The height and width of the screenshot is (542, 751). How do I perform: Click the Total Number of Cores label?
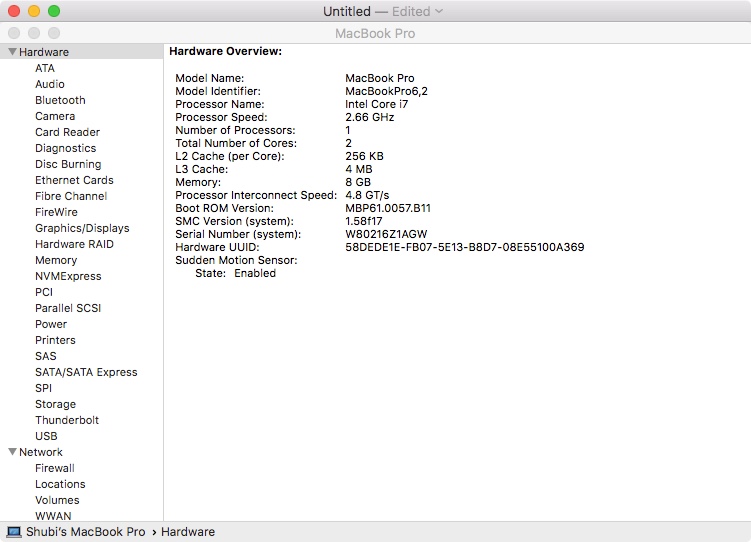(x=236, y=143)
